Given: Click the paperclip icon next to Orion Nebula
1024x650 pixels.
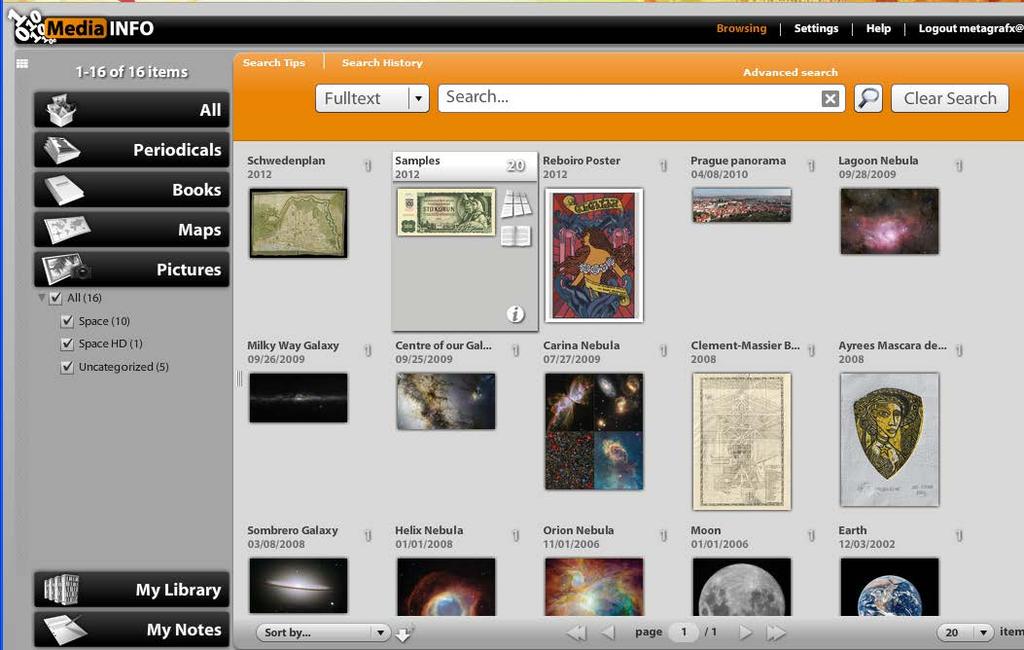Looking at the screenshot, I should [664, 536].
